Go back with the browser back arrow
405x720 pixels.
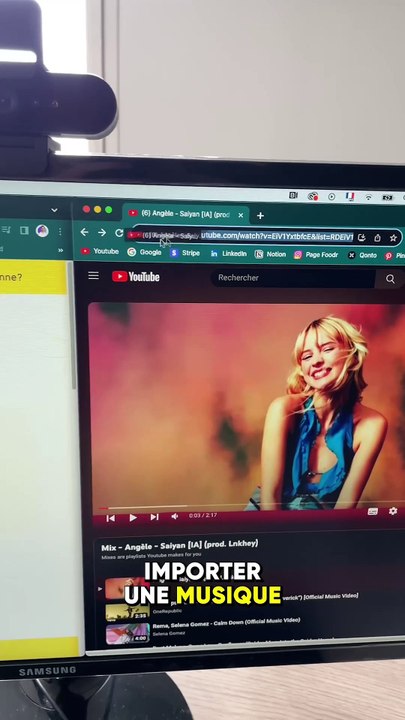coord(84,232)
